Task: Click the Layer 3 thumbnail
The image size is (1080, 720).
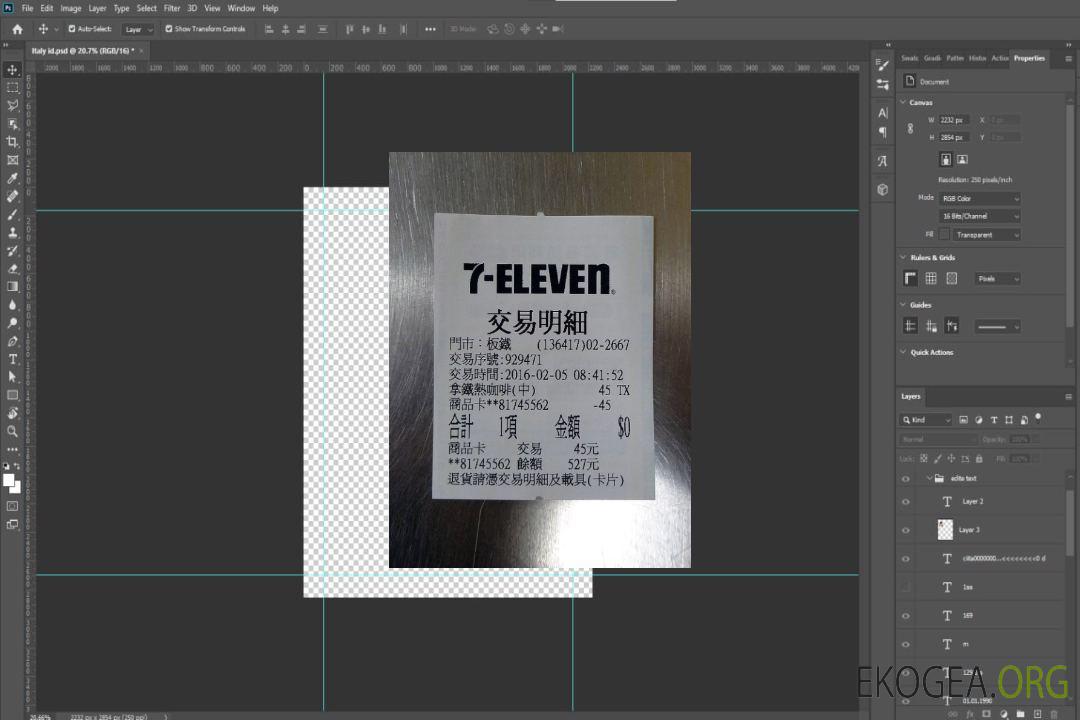Action: 946,530
